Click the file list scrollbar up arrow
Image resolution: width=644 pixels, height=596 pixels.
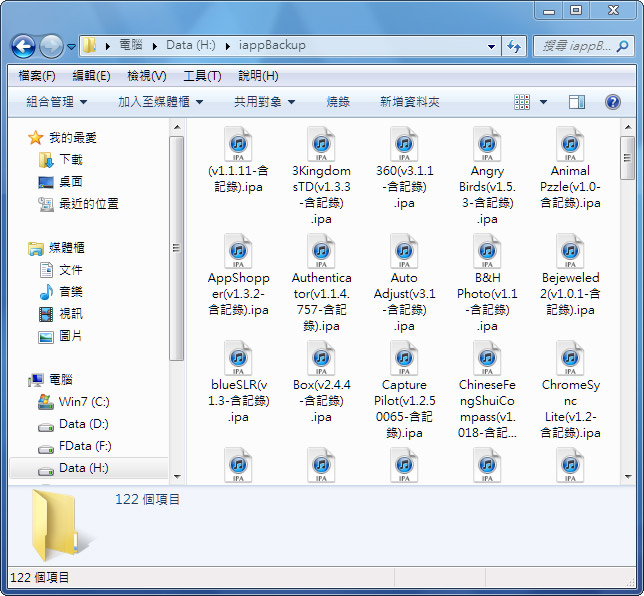pos(628,127)
